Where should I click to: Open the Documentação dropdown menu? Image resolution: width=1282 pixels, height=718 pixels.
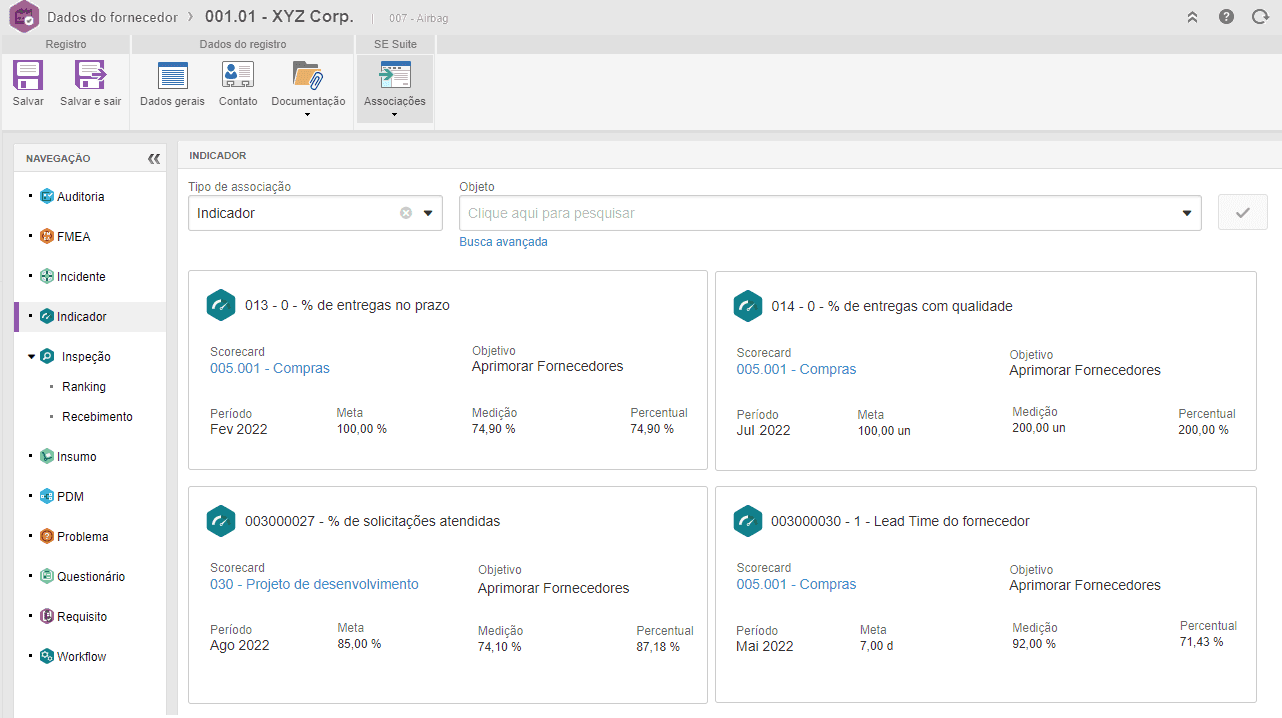coord(308,114)
